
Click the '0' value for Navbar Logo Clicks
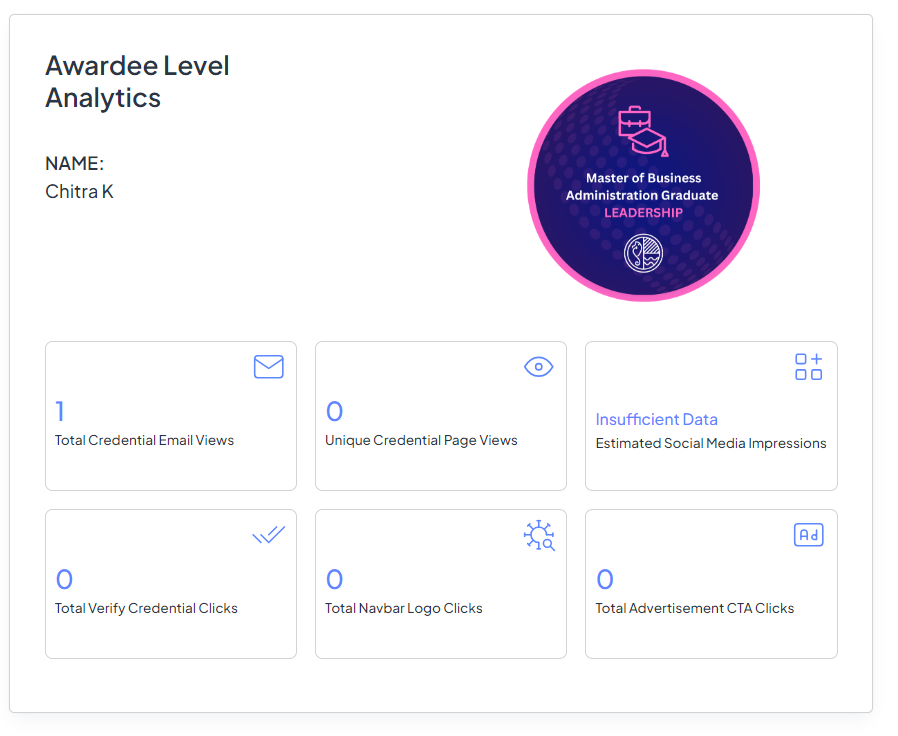[x=334, y=579]
